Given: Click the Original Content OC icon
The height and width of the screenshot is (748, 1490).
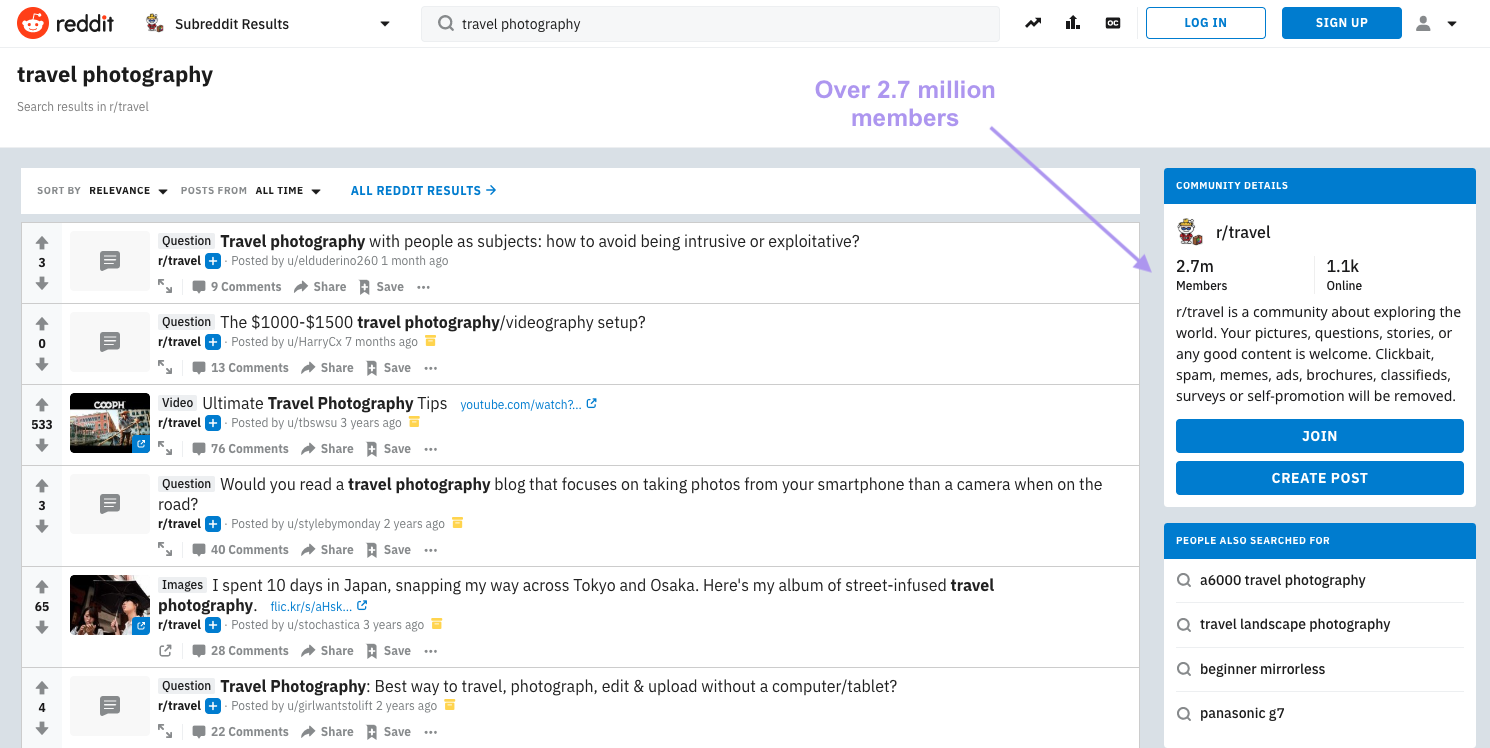Looking at the screenshot, I should (1113, 22).
